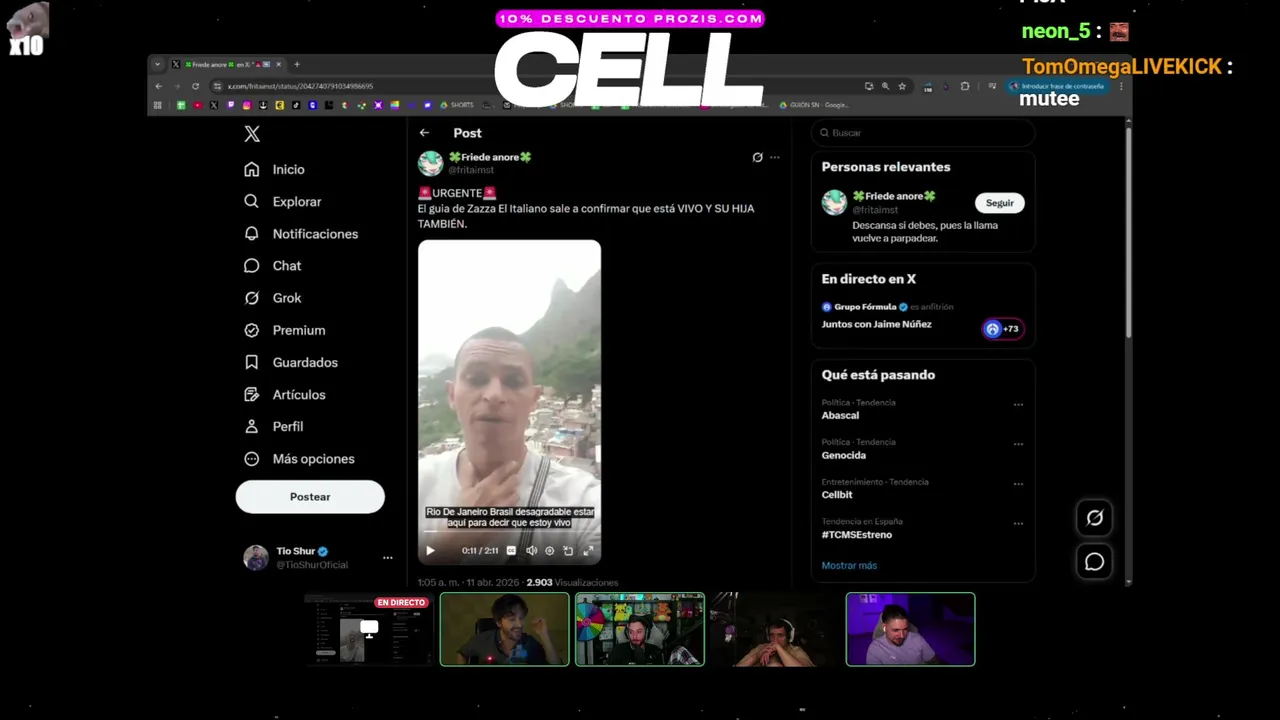Open the post's three-dot more menu
The image size is (1280, 720).
pos(774,157)
